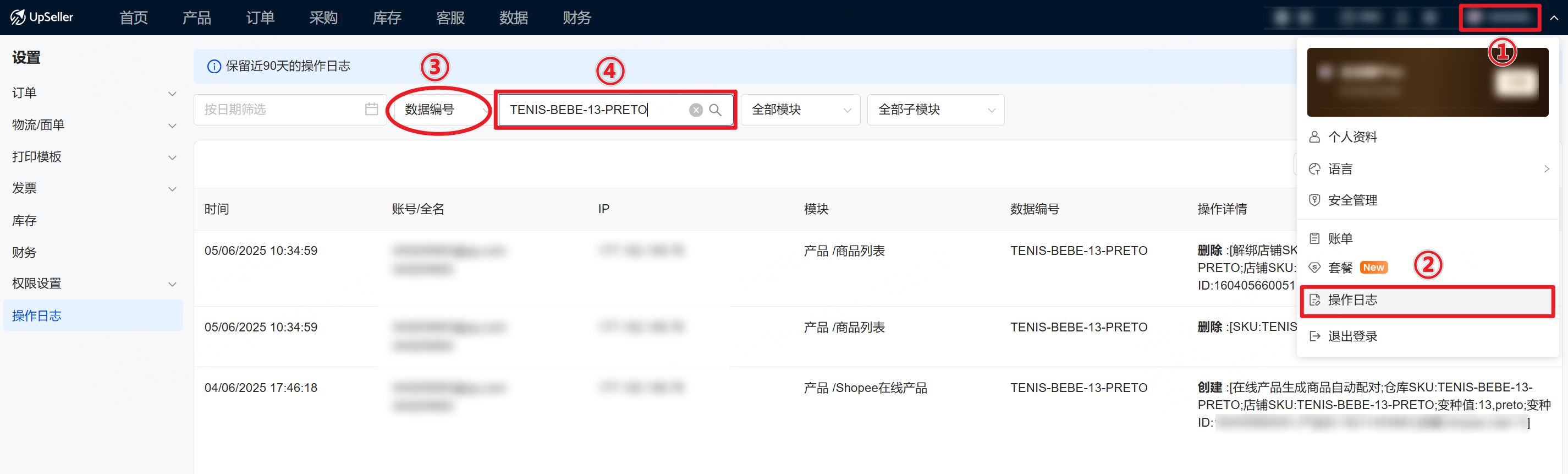
Task: Expand 打印模板 settings section
Action: 93,156
